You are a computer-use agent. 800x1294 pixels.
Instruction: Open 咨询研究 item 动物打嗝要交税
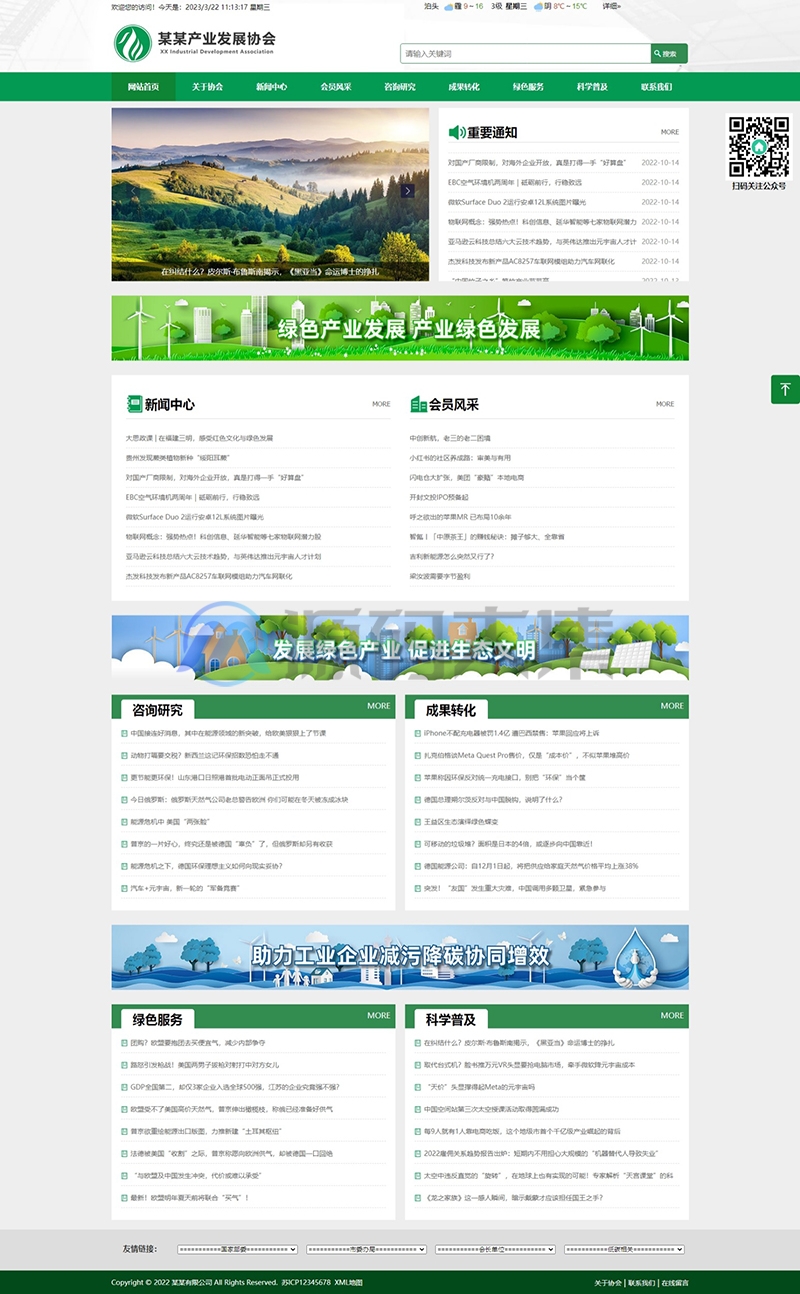(205, 755)
